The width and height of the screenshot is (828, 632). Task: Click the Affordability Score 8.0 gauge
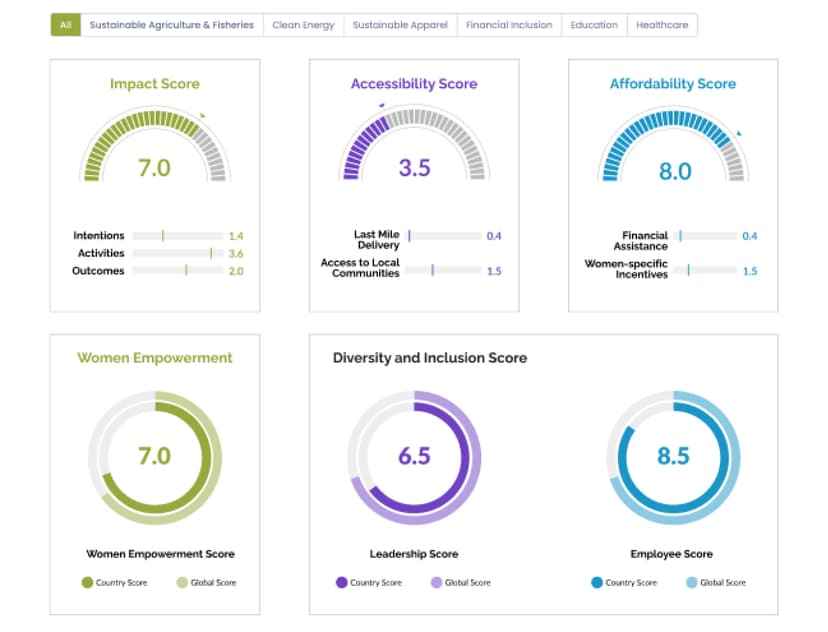pos(673,145)
